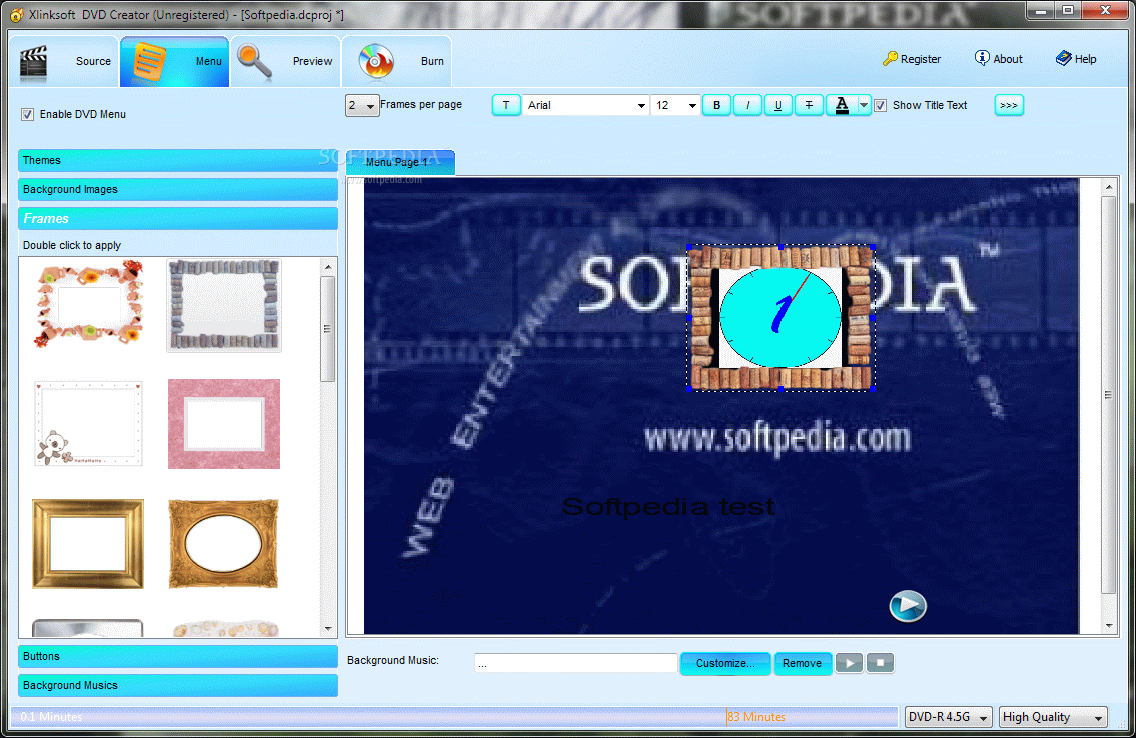Switch to the Menu tab
1136x738 pixels.
(x=175, y=62)
